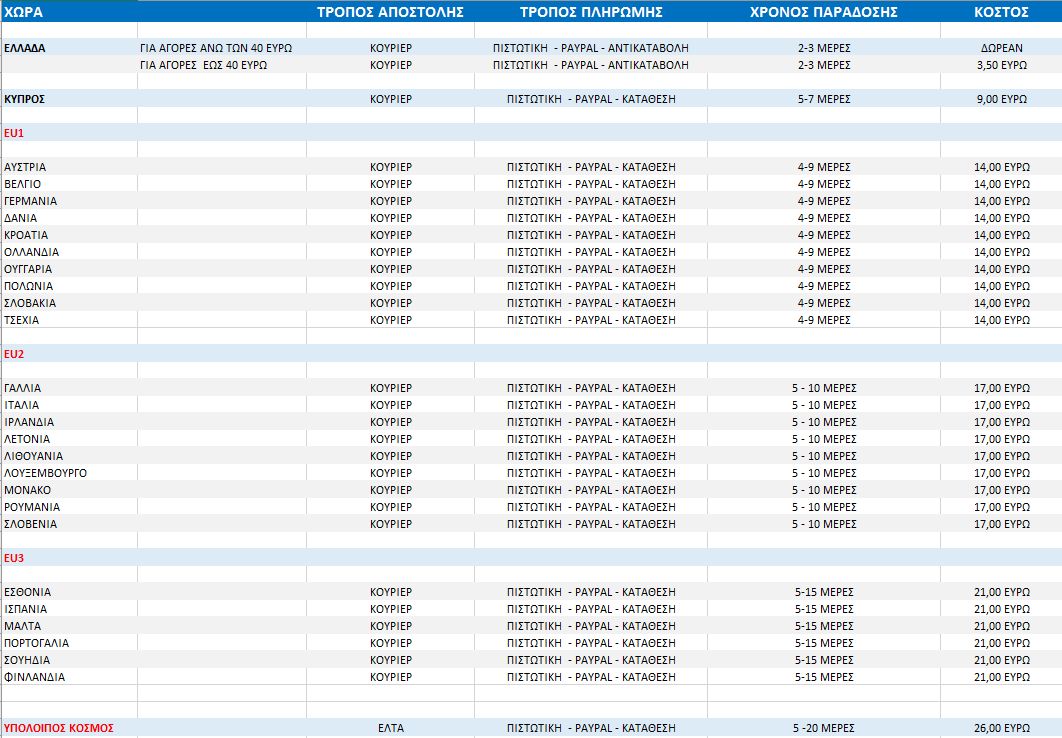
Task: Click ΚΟΥΡΙΕΡ in the ΜΟΝΑΚΟ row
Action: click(391, 490)
